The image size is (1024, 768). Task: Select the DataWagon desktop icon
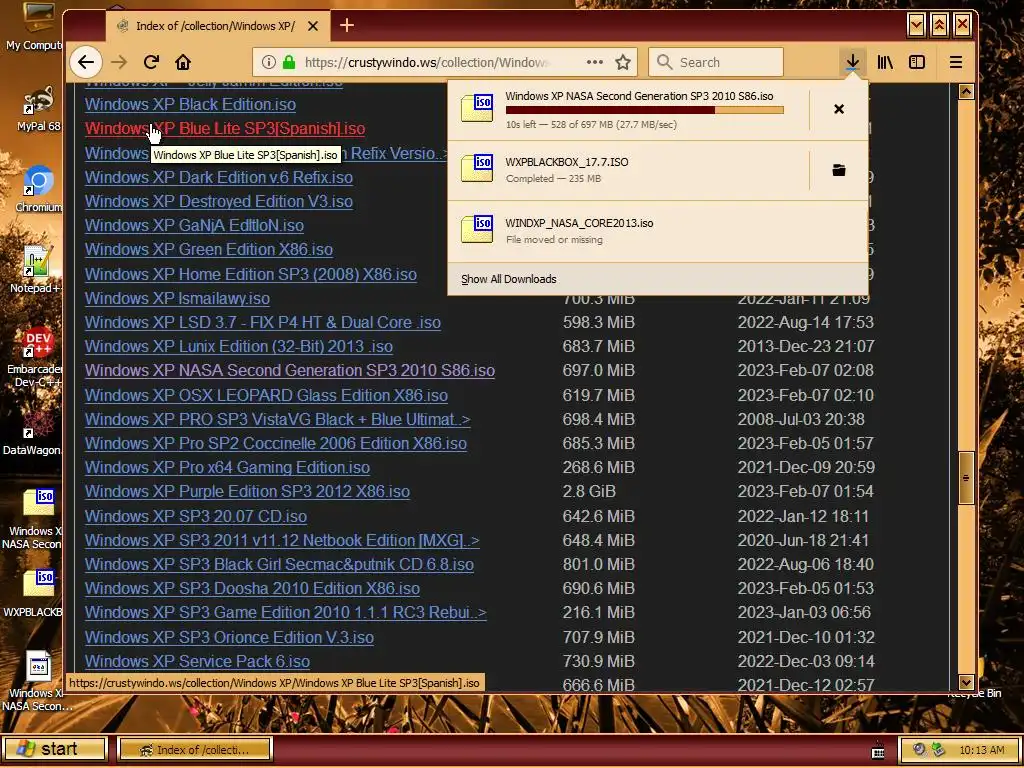tap(33, 432)
